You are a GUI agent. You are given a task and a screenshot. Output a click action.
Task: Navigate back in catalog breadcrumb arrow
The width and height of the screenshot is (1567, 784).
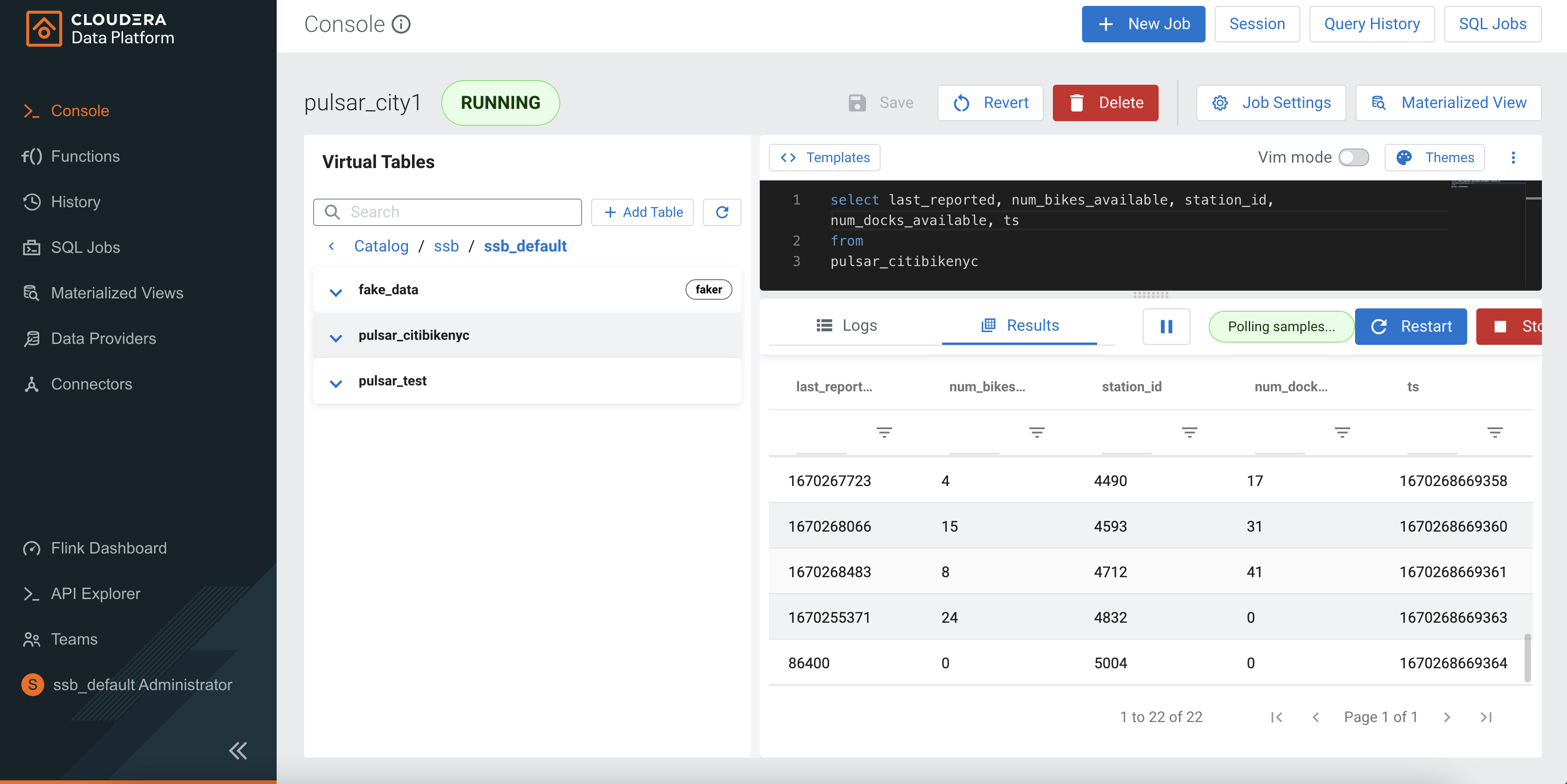tap(331, 246)
